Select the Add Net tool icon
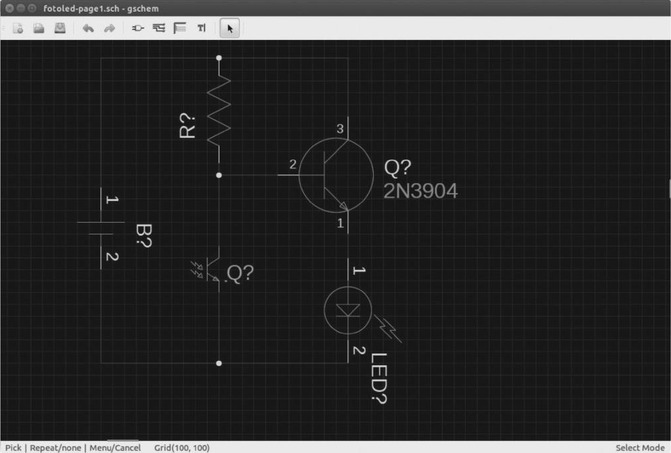Viewport: 671px width, 453px height. (159, 28)
